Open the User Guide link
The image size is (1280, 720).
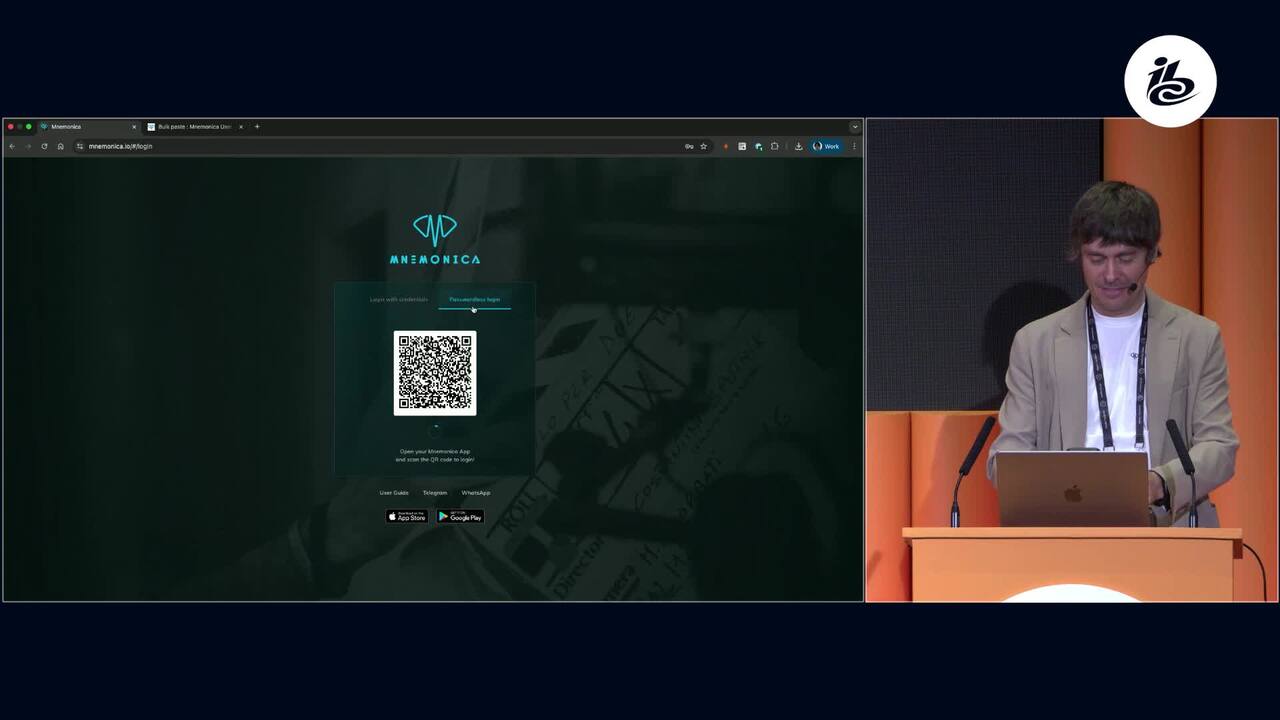click(394, 493)
